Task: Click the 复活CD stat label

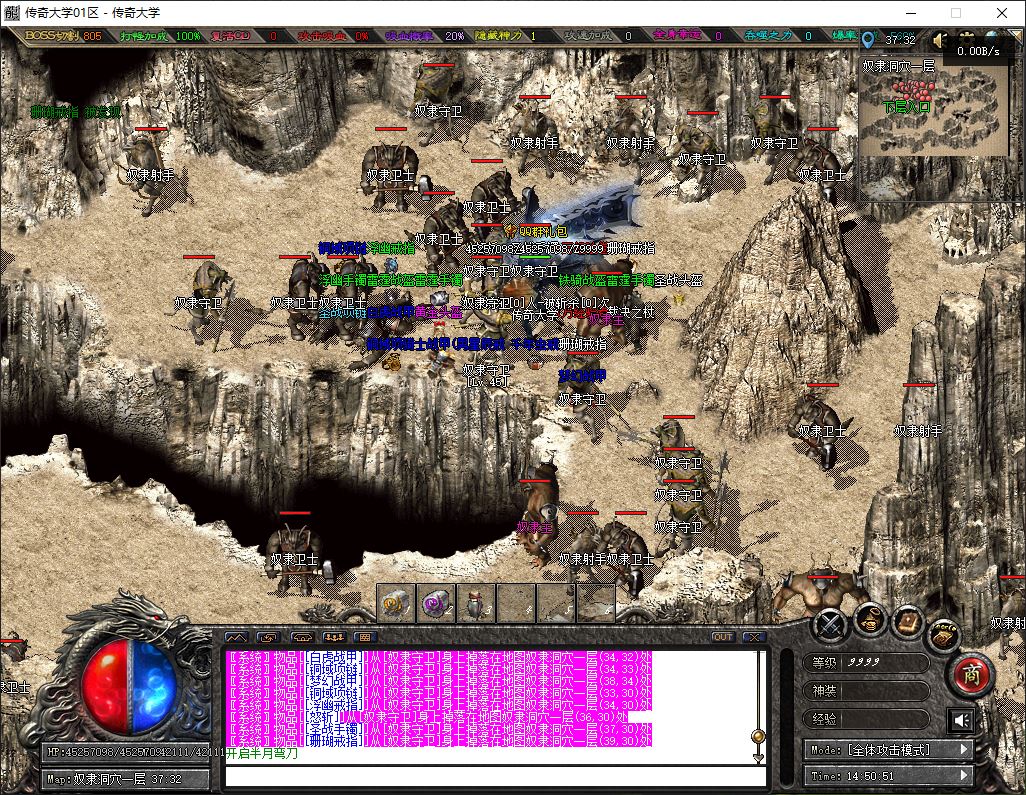Action: pyautogui.click(x=230, y=35)
